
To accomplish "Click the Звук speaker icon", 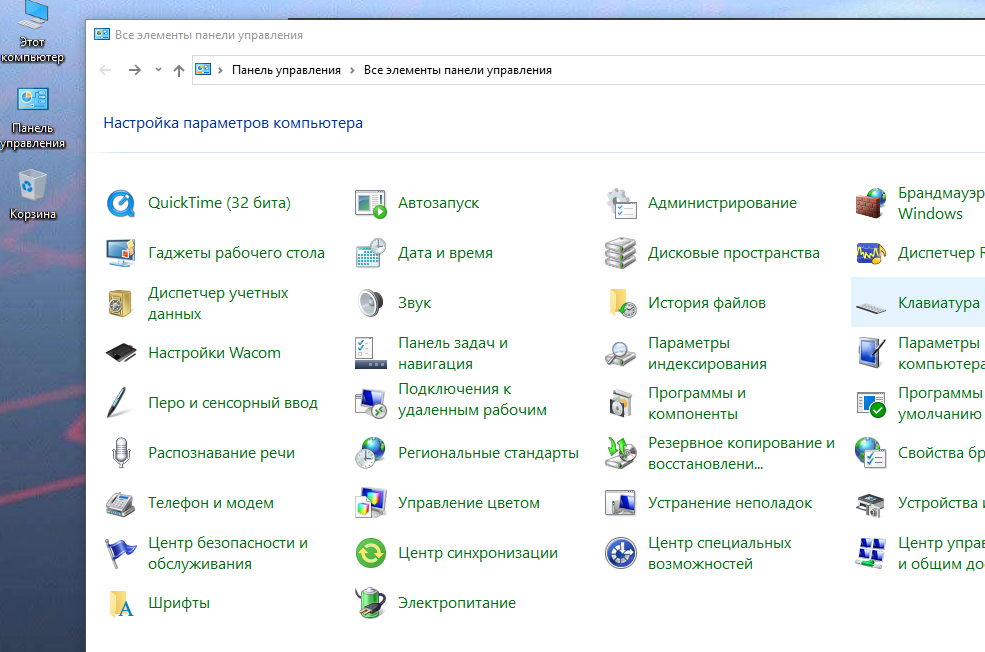I will click(371, 303).
